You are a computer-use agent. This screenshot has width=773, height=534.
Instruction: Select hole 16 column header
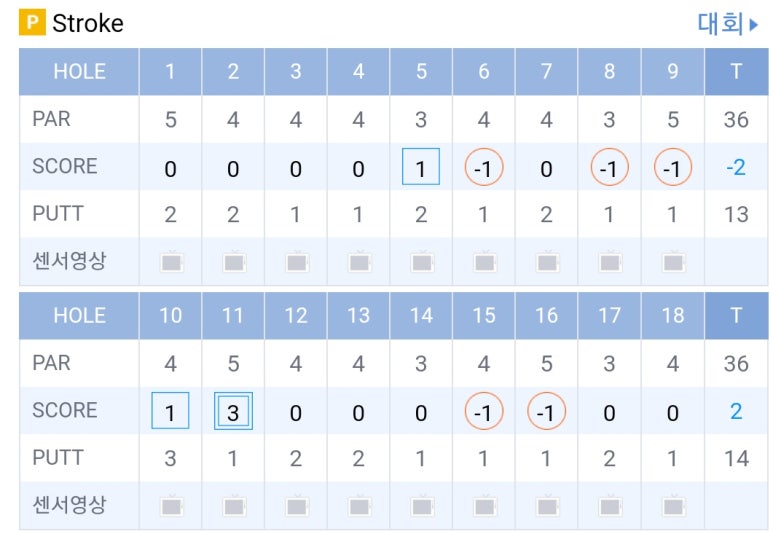point(546,316)
